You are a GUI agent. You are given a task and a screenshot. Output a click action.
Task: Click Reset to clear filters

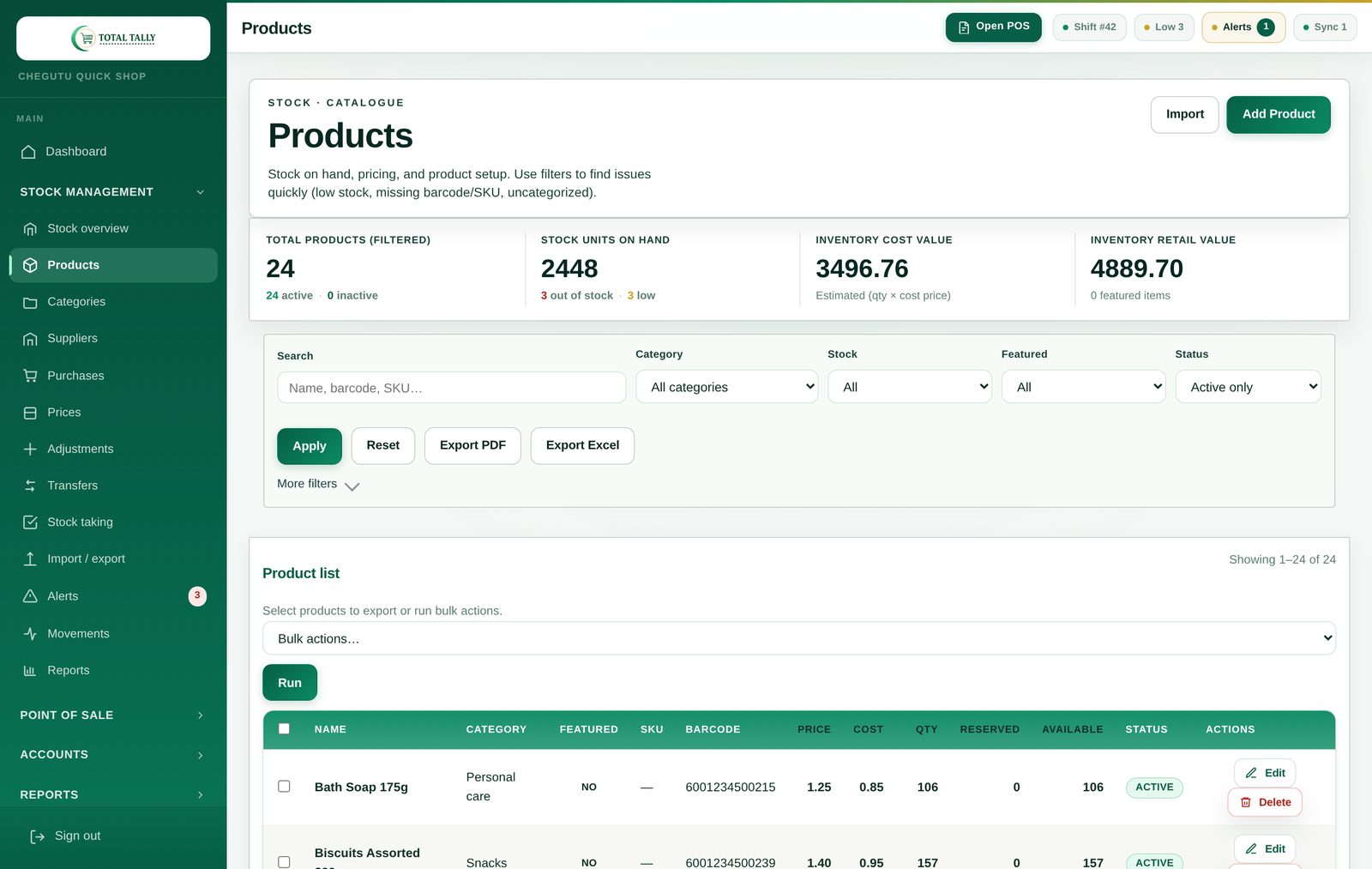point(383,446)
